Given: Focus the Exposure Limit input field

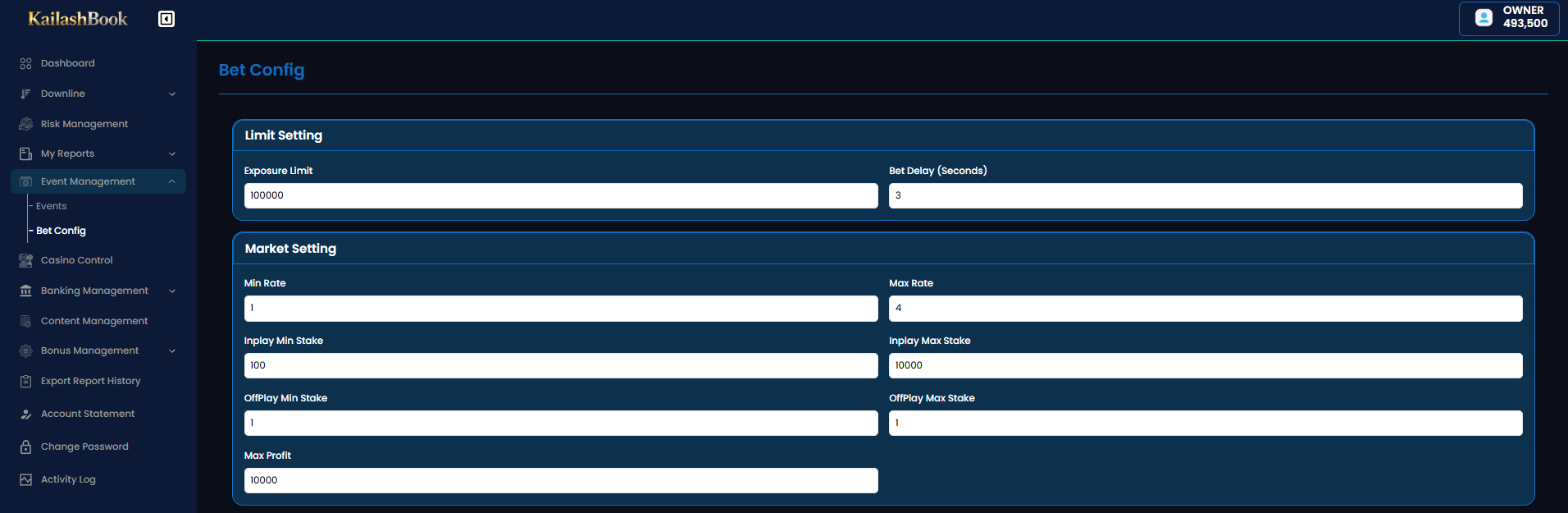Looking at the screenshot, I should 561,195.
